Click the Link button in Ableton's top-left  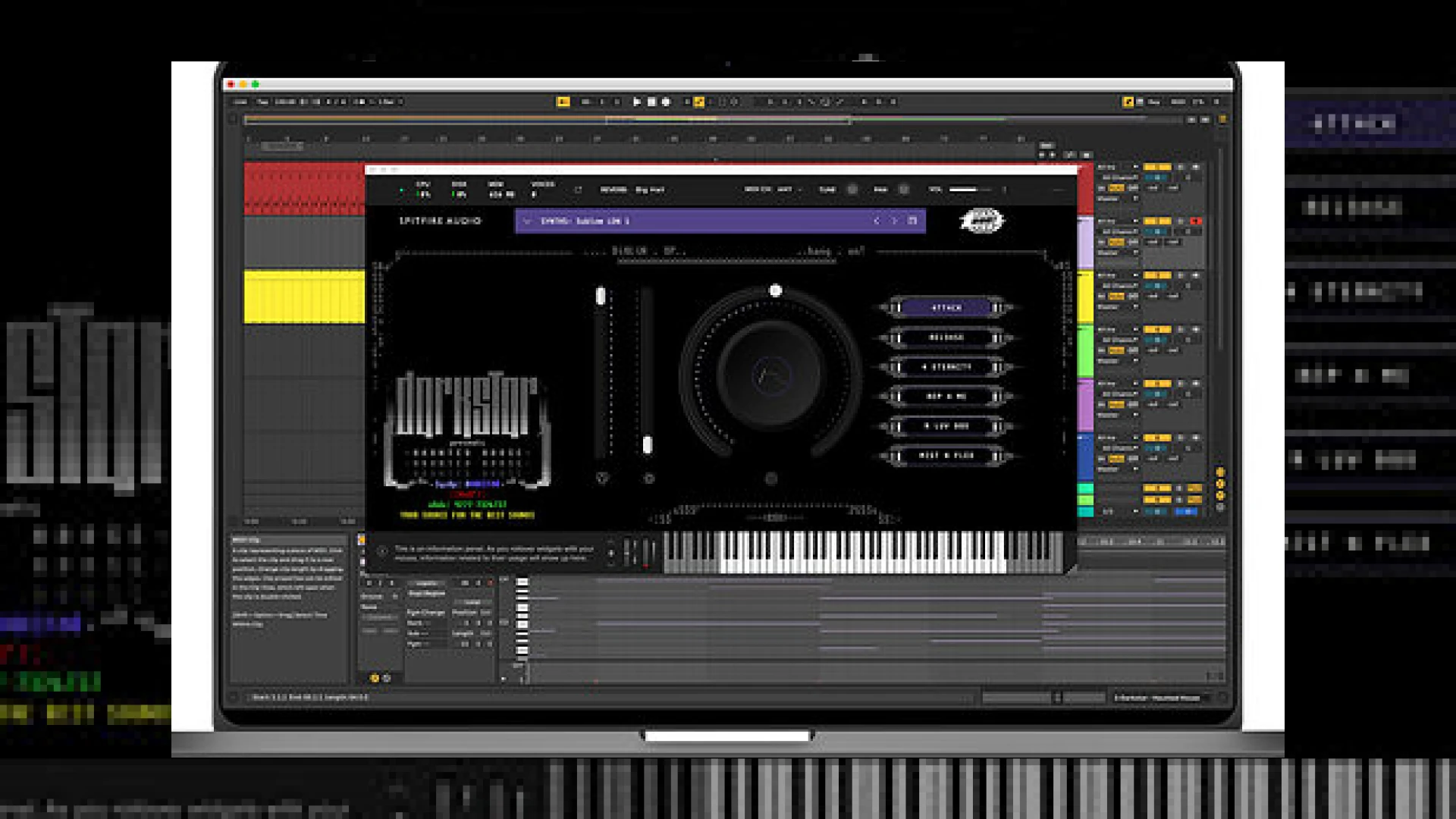pyautogui.click(x=240, y=102)
